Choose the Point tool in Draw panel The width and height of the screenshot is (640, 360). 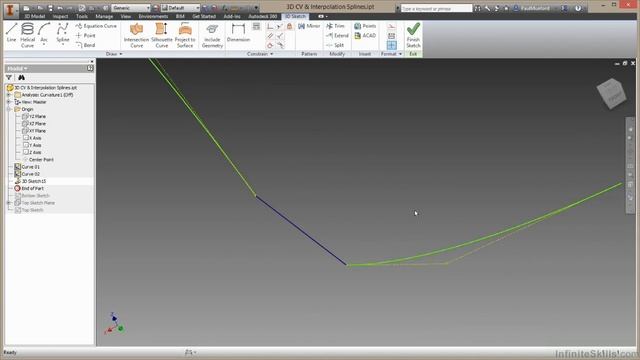(86, 36)
